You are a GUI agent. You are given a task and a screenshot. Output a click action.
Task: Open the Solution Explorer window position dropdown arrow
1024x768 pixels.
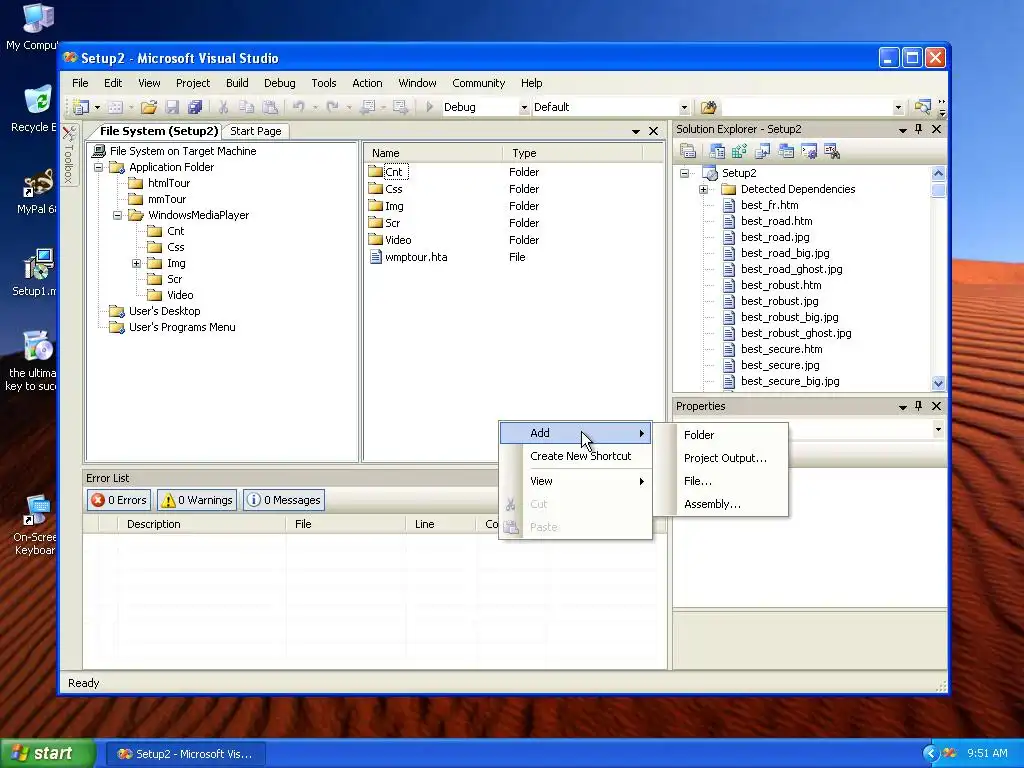(x=903, y=130)
